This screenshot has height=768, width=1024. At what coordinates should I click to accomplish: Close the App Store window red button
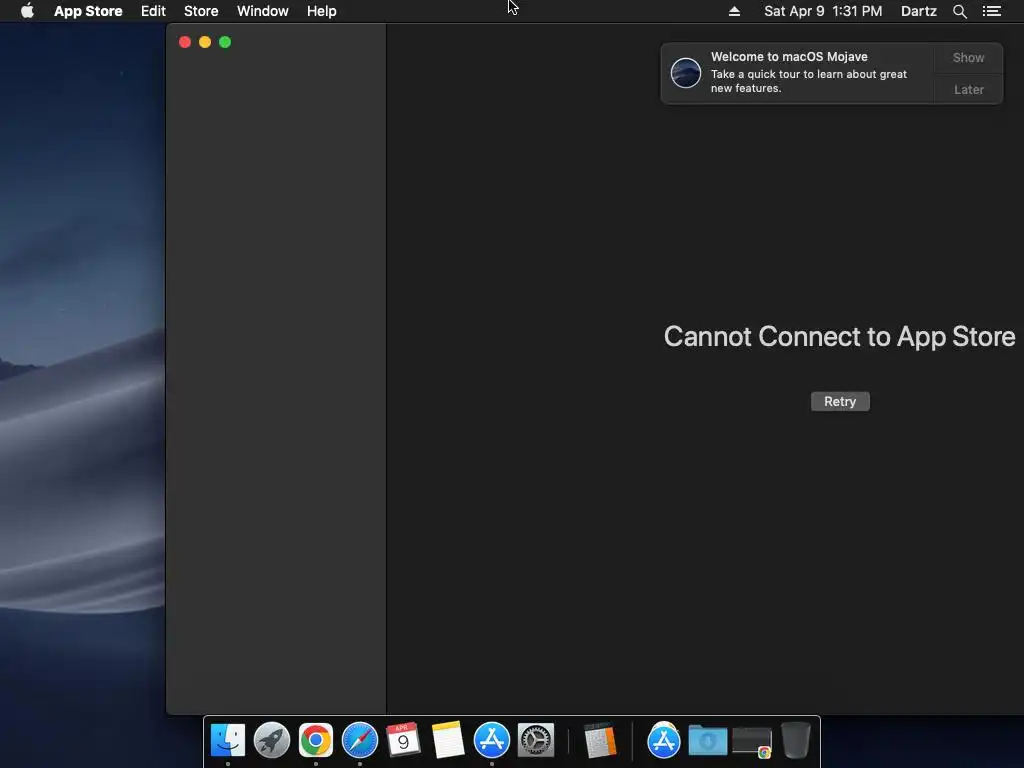coord(185,42)
